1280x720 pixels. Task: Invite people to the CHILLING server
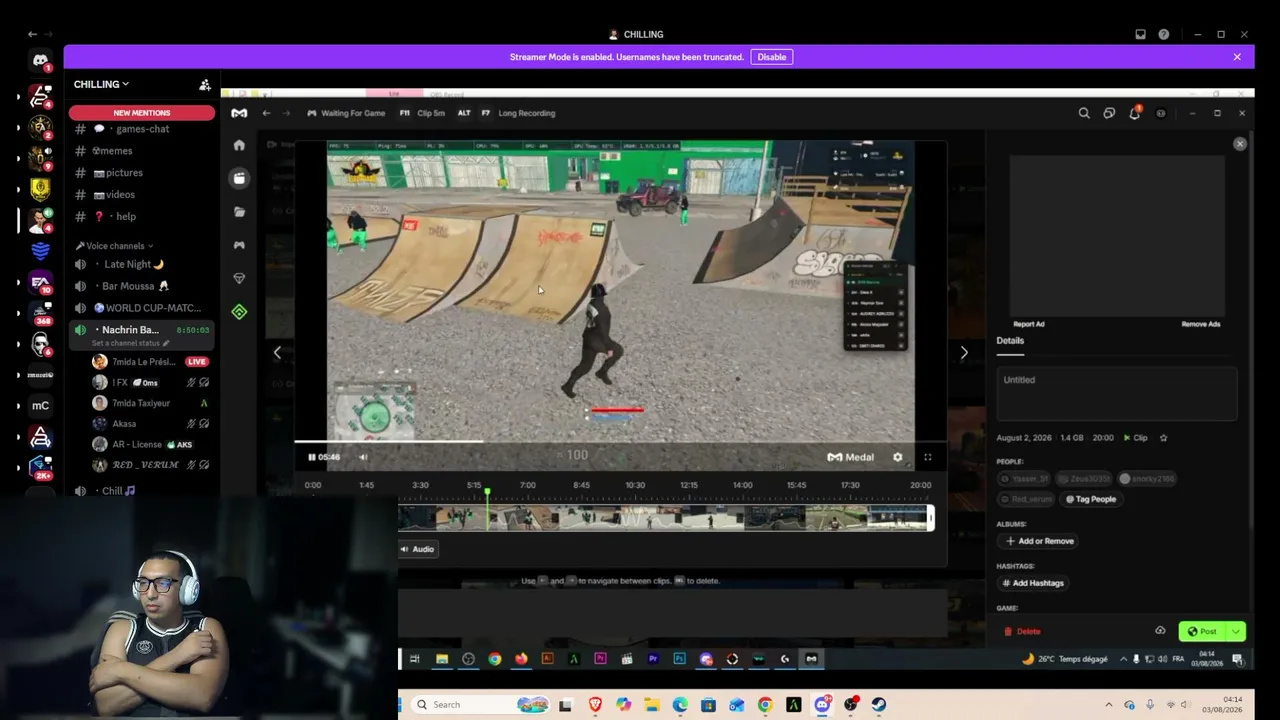pyautogui.click(x=204, y=85)
